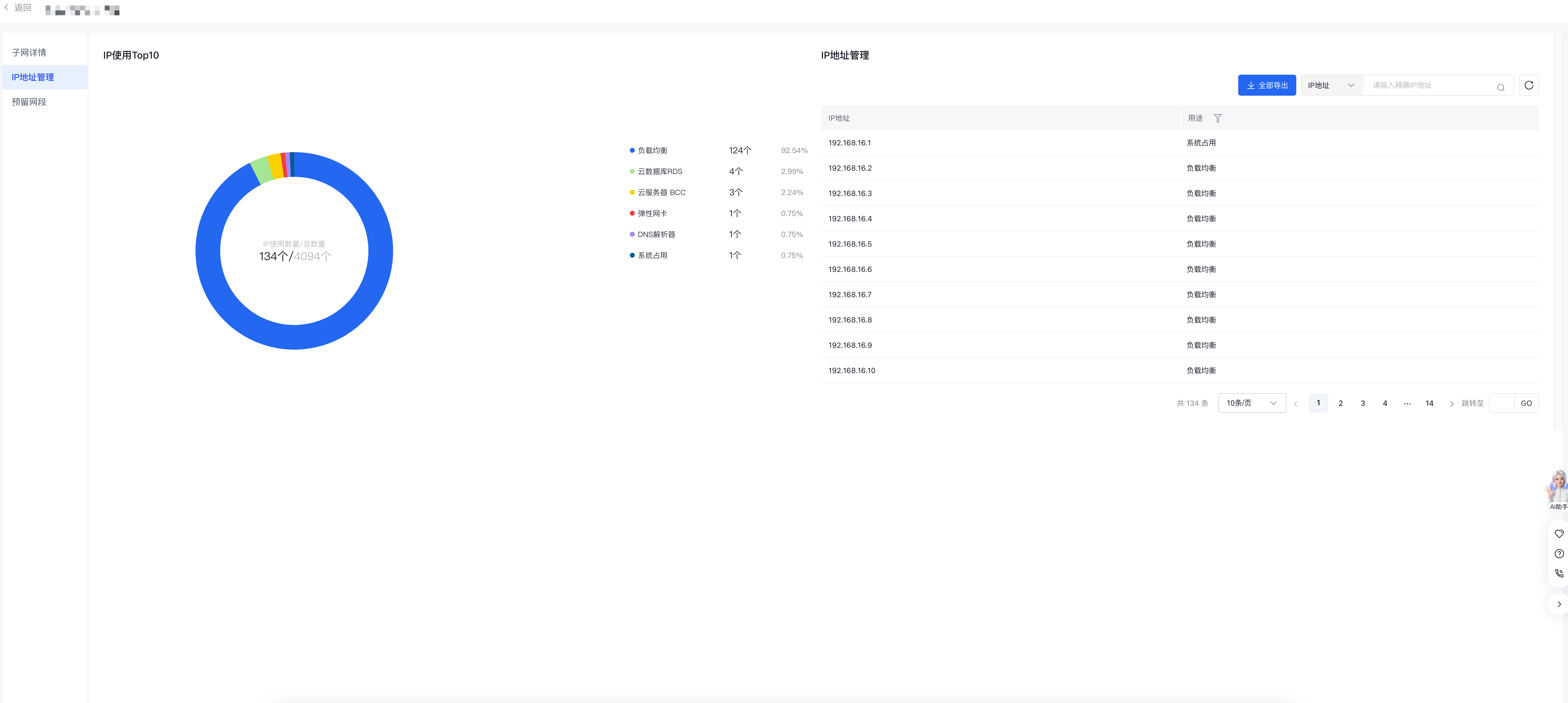Click the 用途 column header
This screenshot has width=1568, height=703.
point(1195,118)
